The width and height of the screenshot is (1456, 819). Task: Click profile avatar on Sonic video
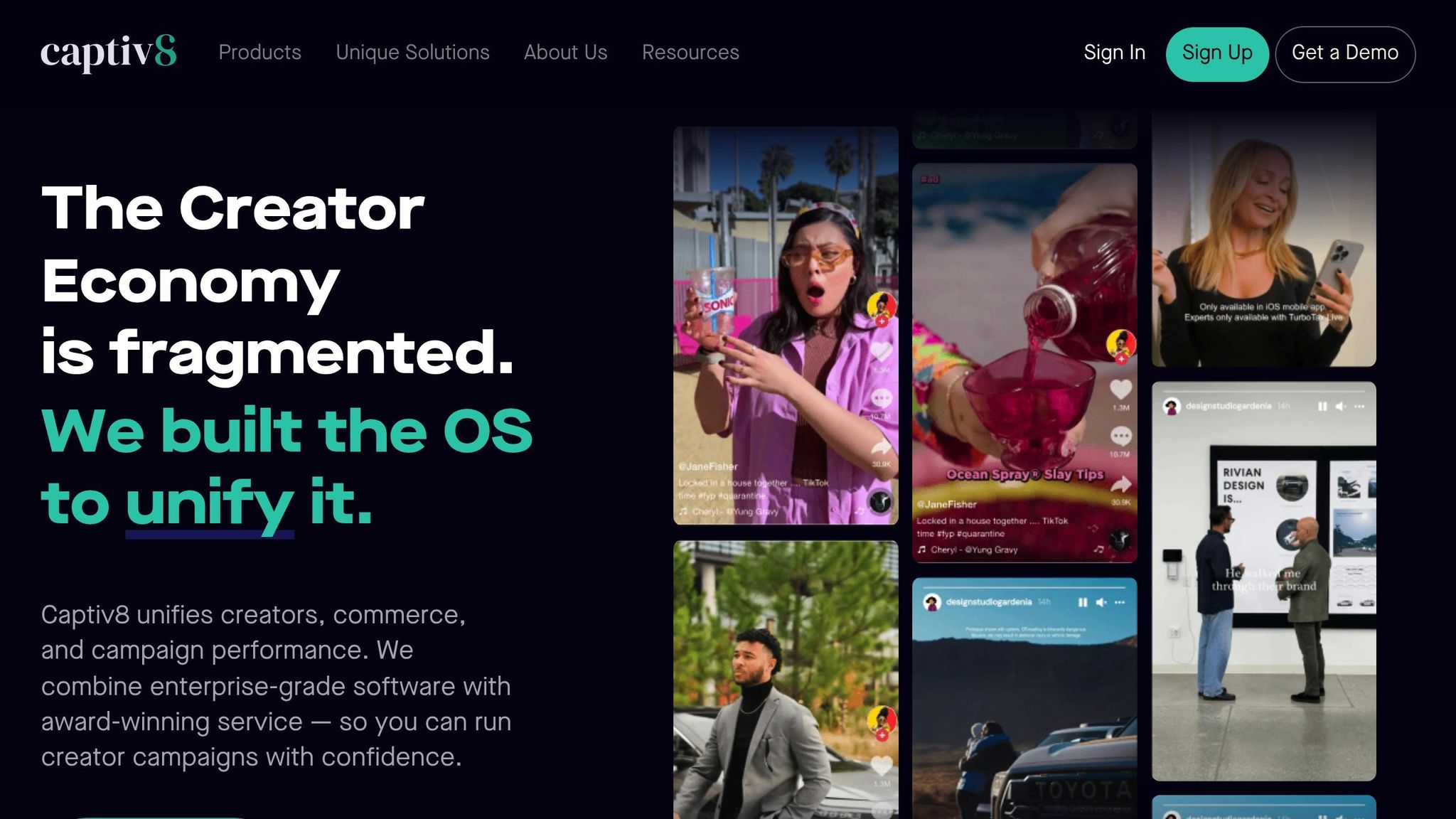tap(882, 306)
